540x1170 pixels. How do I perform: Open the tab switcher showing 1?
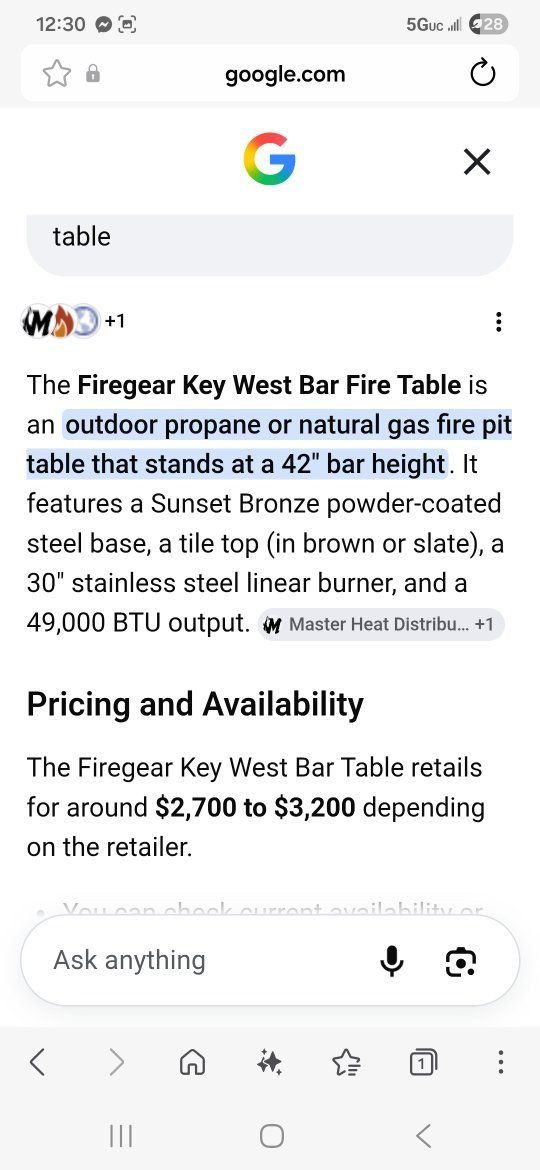pyautogui.click(x=423, y=1062)
